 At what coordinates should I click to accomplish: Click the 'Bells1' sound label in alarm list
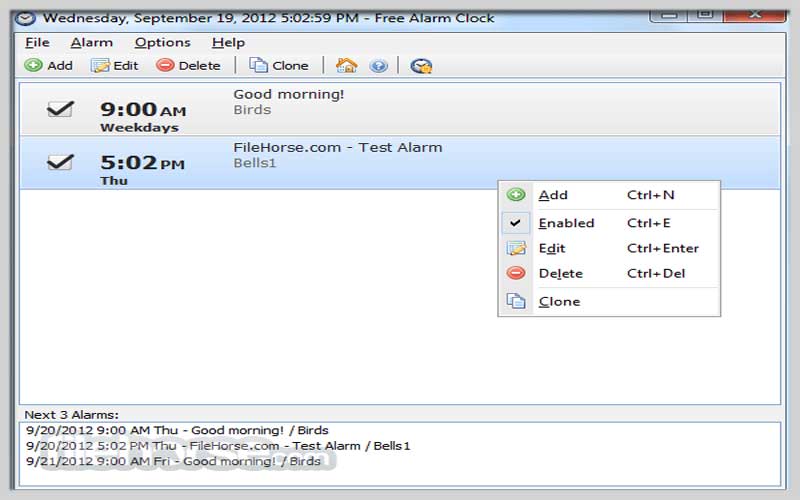255,163
